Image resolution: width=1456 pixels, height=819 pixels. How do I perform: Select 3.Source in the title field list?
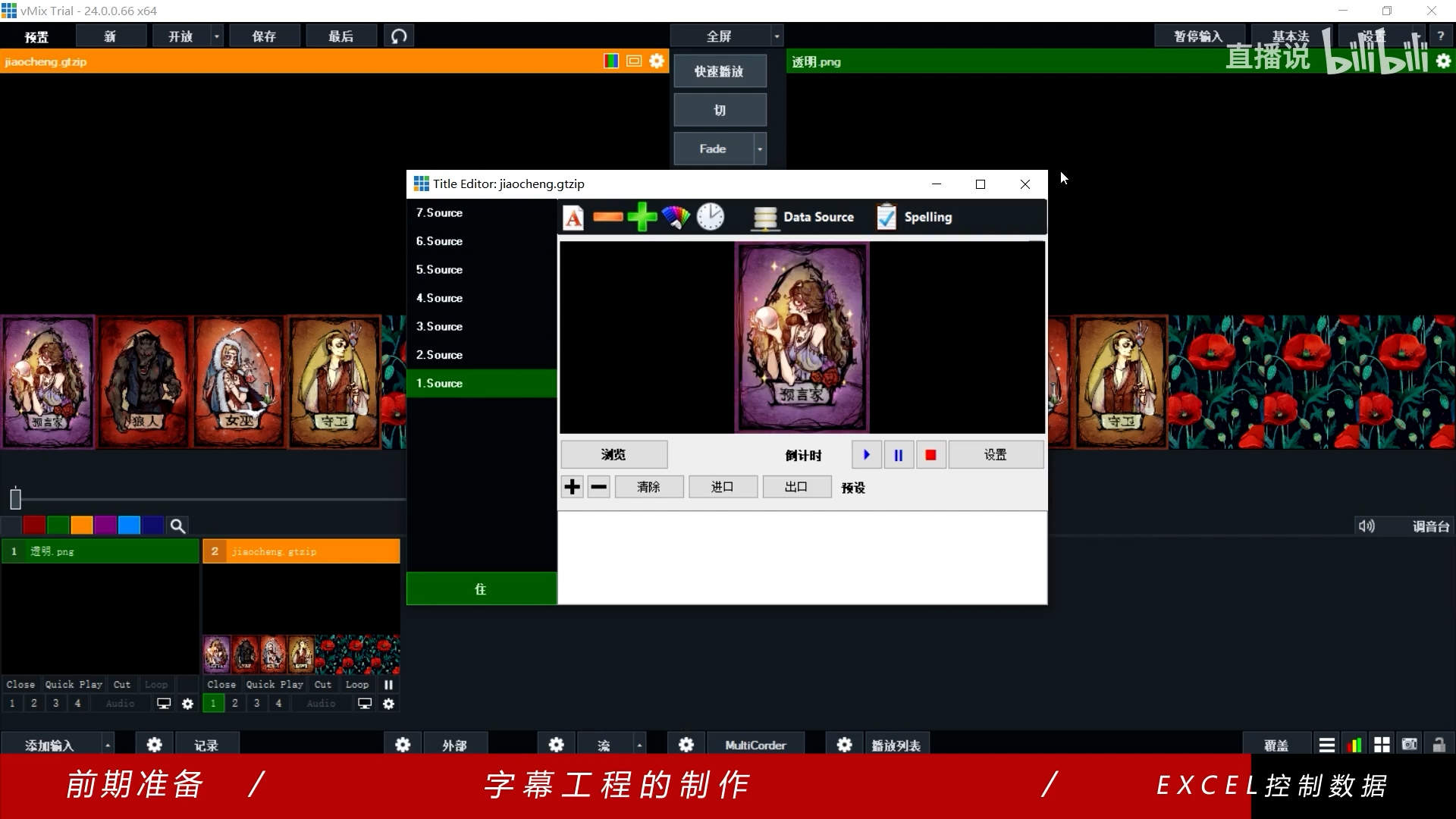point(439,326)
